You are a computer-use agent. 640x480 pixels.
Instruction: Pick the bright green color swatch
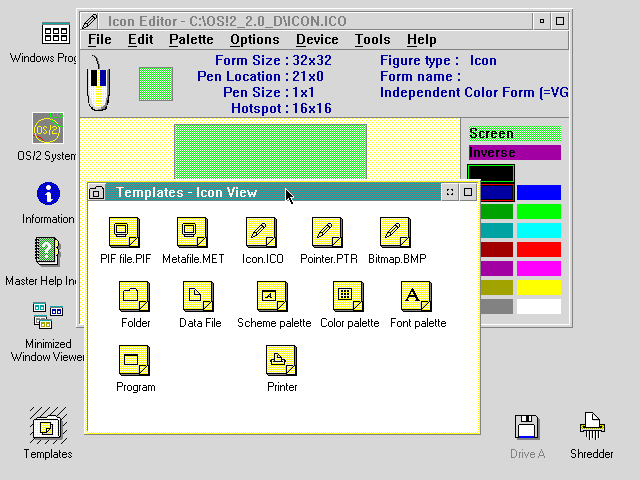539,212
